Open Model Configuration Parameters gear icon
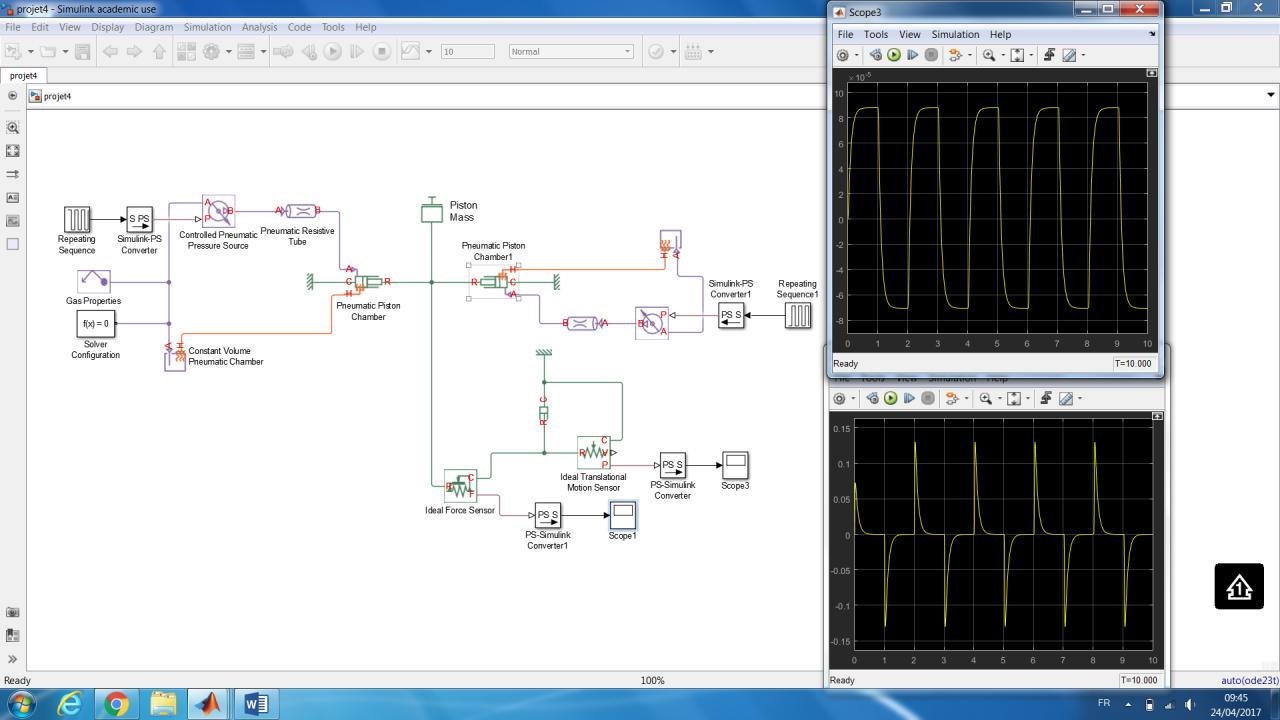Viewport: 1280px width, 720px height. pyautogui.click(x=212, y=52)
